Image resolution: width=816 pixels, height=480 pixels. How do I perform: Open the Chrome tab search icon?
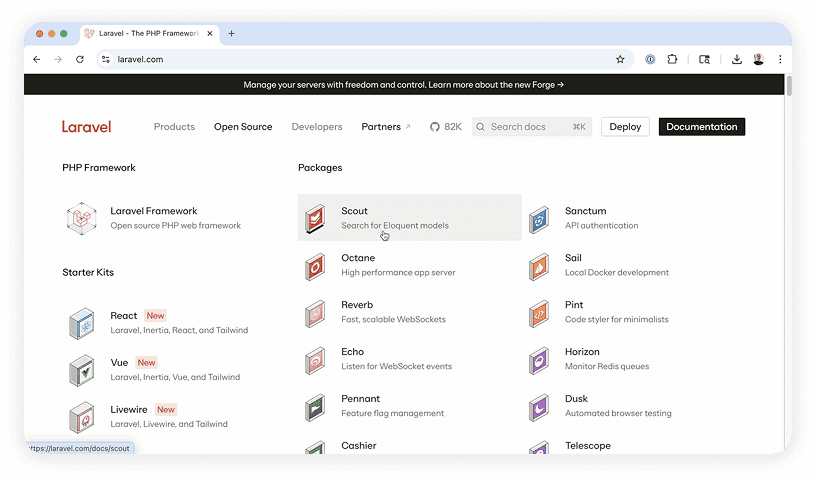pyautogui.click(x=704, y=59)
